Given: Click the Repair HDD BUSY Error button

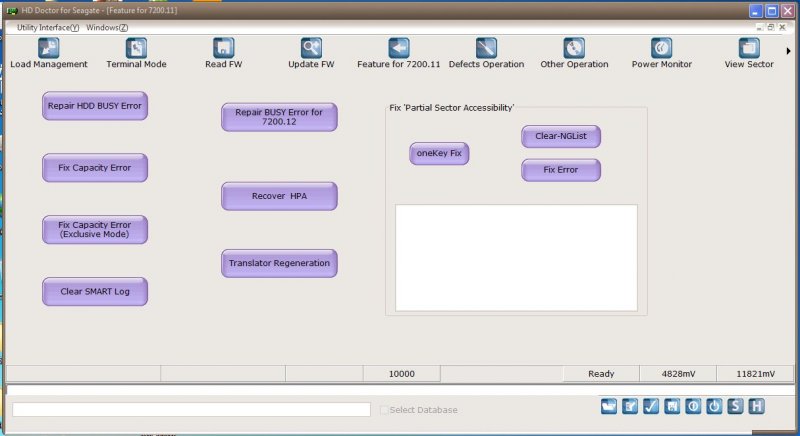Looking at the screenshot, I should 95,106.
